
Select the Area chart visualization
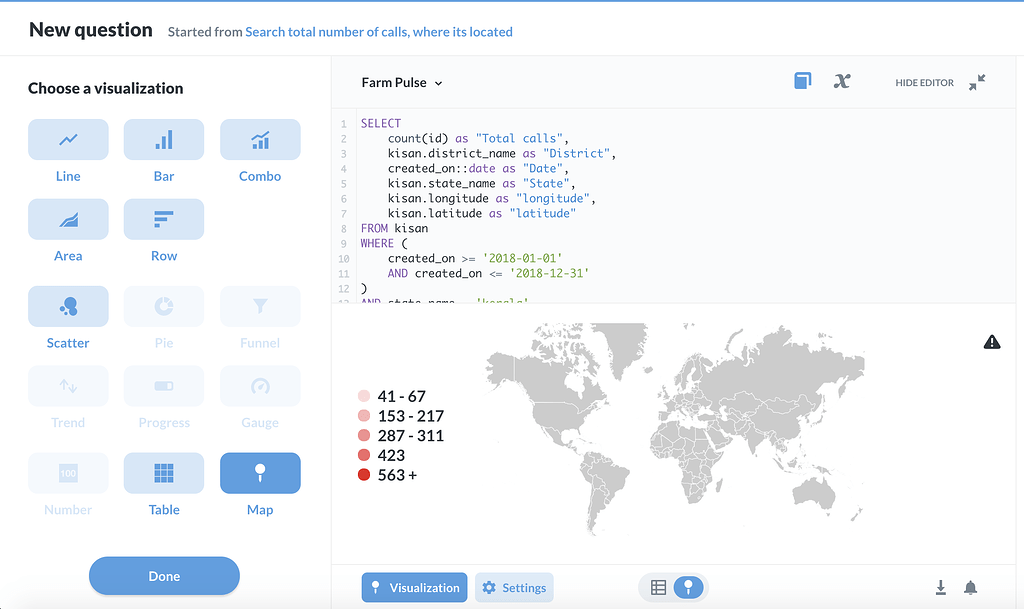pos(68,219)
